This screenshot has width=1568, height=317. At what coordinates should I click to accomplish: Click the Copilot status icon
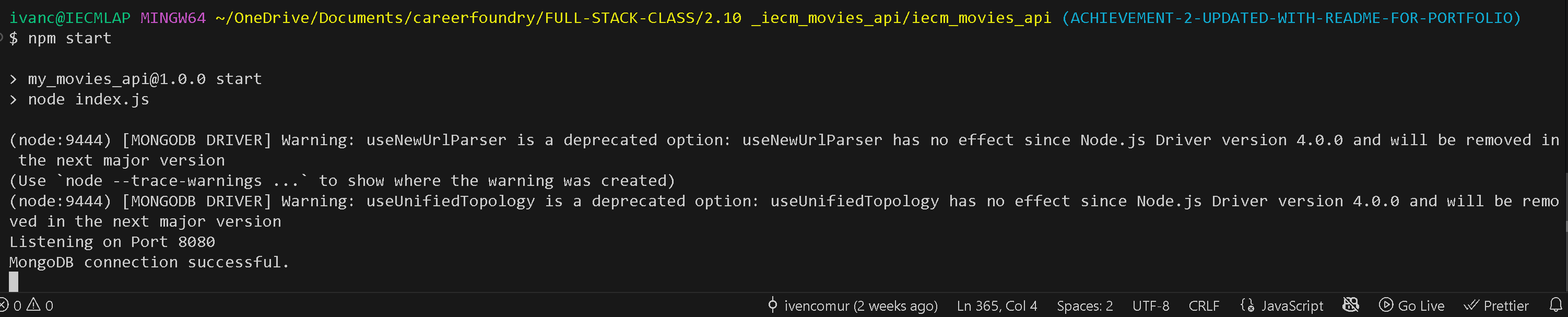tap(1351, 306)
